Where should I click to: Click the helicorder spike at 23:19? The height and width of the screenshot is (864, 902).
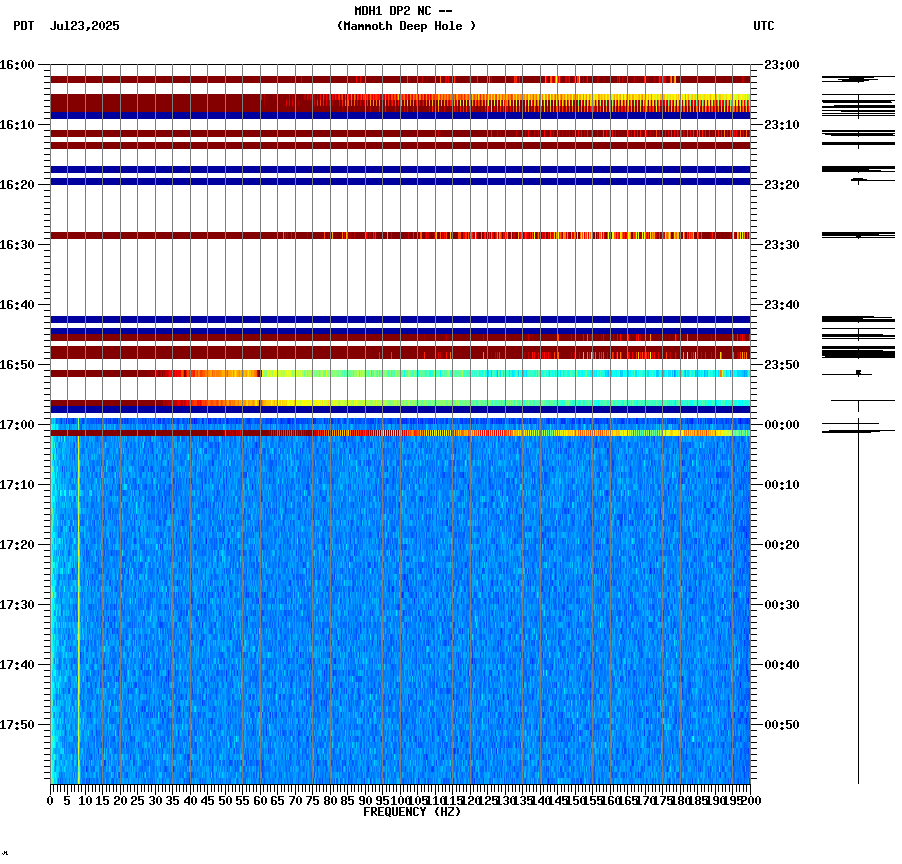click(857, 180)
